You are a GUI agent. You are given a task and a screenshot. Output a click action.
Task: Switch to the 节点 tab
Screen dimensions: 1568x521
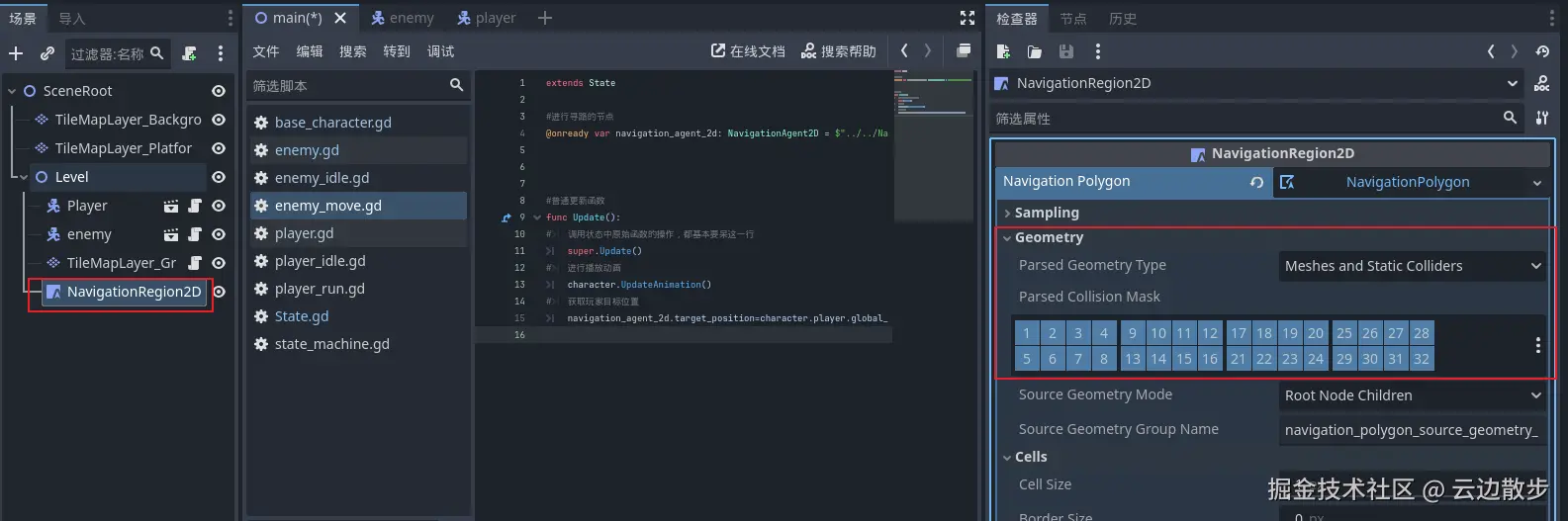tap(1073, 19)
